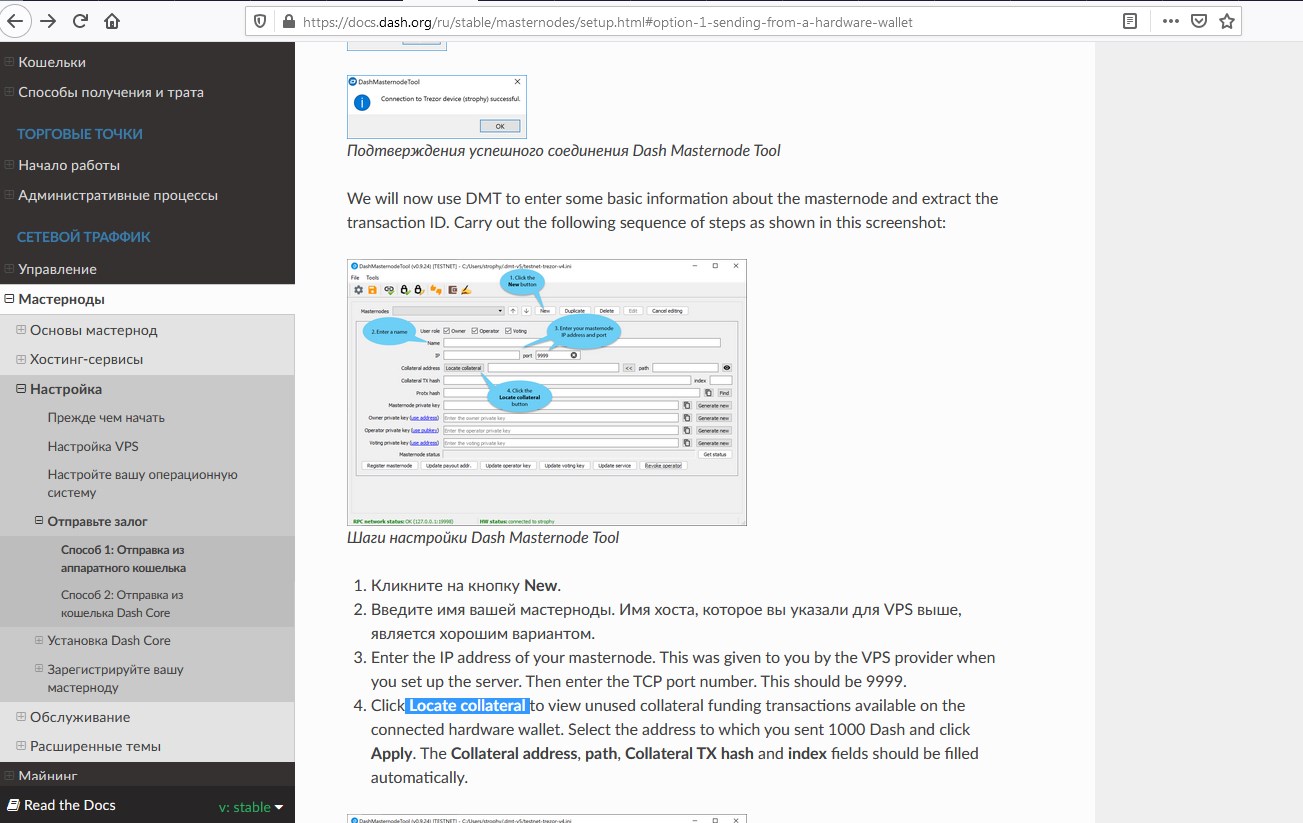Expand the Майнинг sidebar section
The image size is (1303, 823).
[9, 776]
